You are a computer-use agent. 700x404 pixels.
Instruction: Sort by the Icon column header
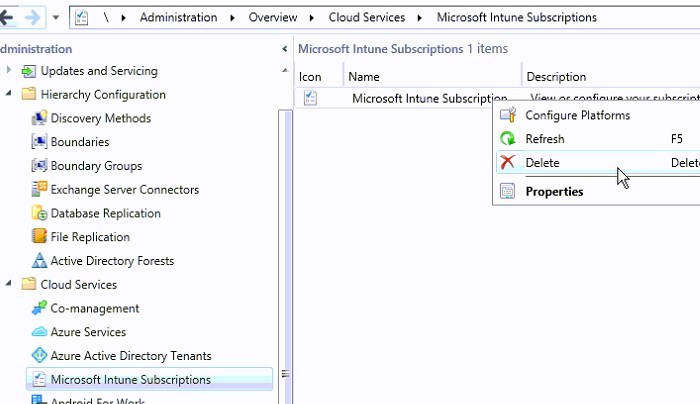point(319,77)
